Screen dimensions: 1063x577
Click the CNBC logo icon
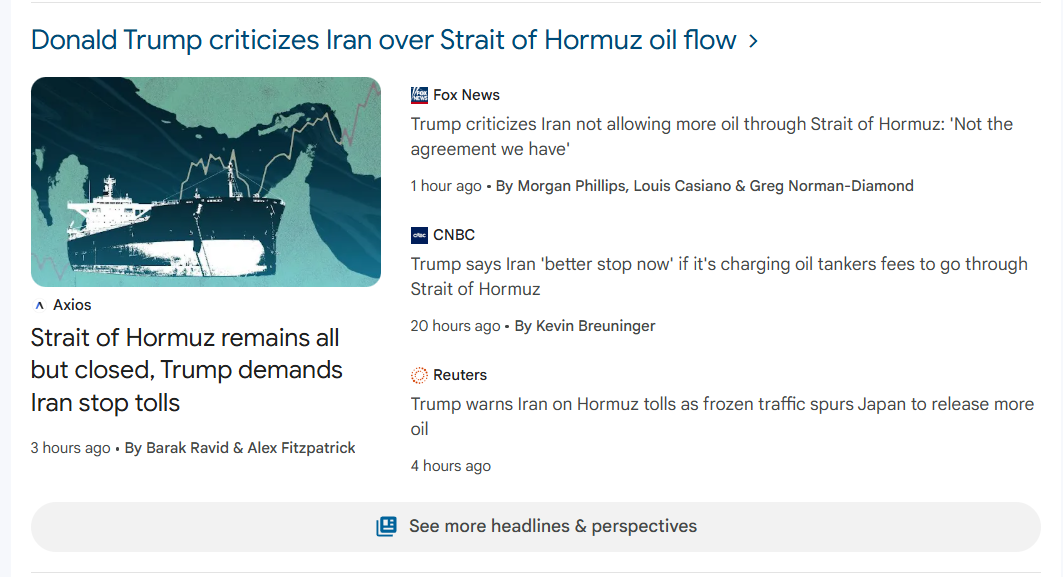[419, 235]
